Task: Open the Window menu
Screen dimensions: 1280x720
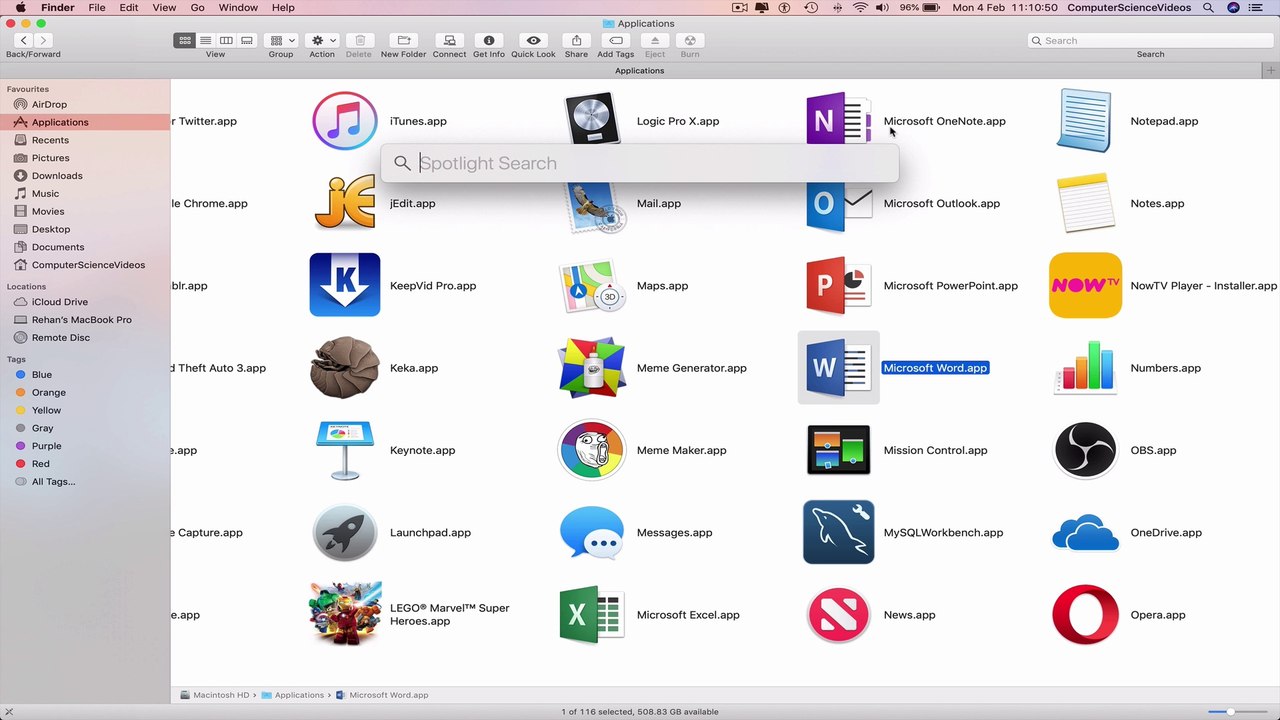Action: point(238,7)
